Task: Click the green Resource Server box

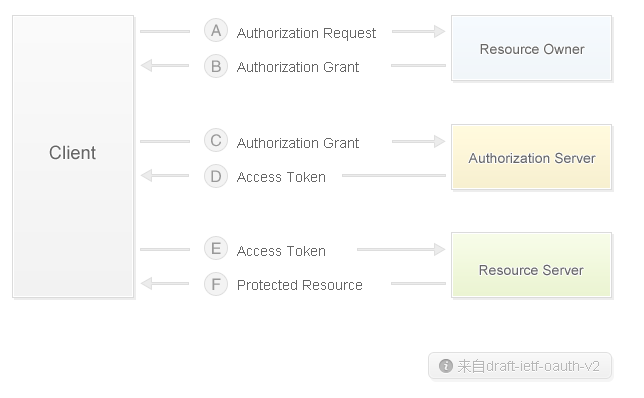Action: coord(531,265)
